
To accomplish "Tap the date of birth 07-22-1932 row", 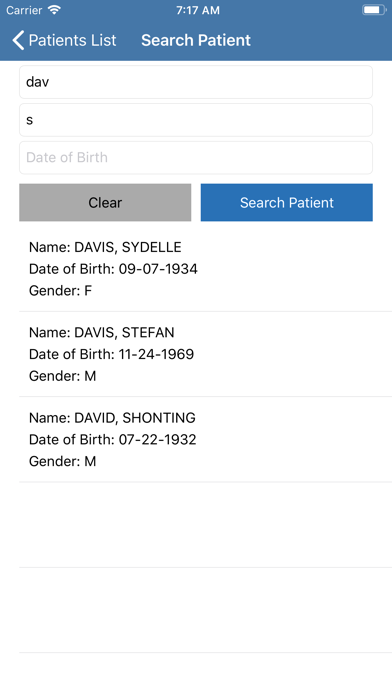I will pyautogui.click(x=113, y=439).
